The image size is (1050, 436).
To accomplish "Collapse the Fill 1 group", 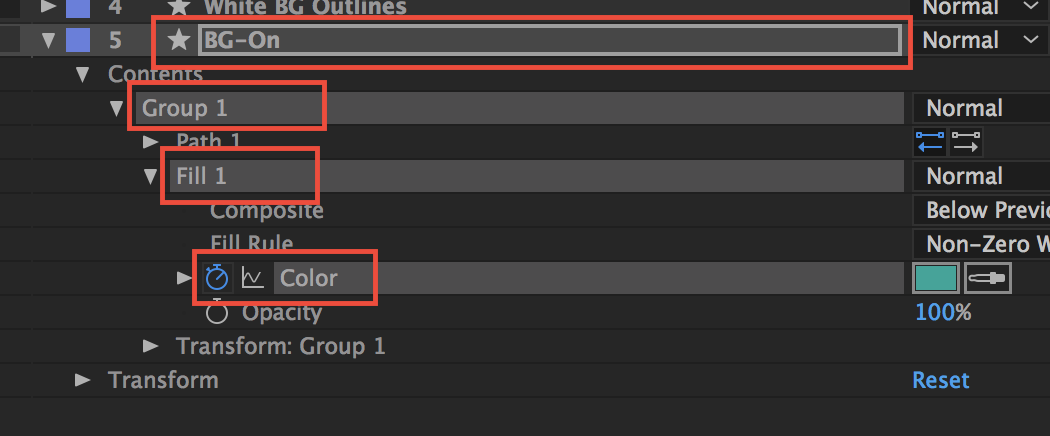I will coord(150,176).
